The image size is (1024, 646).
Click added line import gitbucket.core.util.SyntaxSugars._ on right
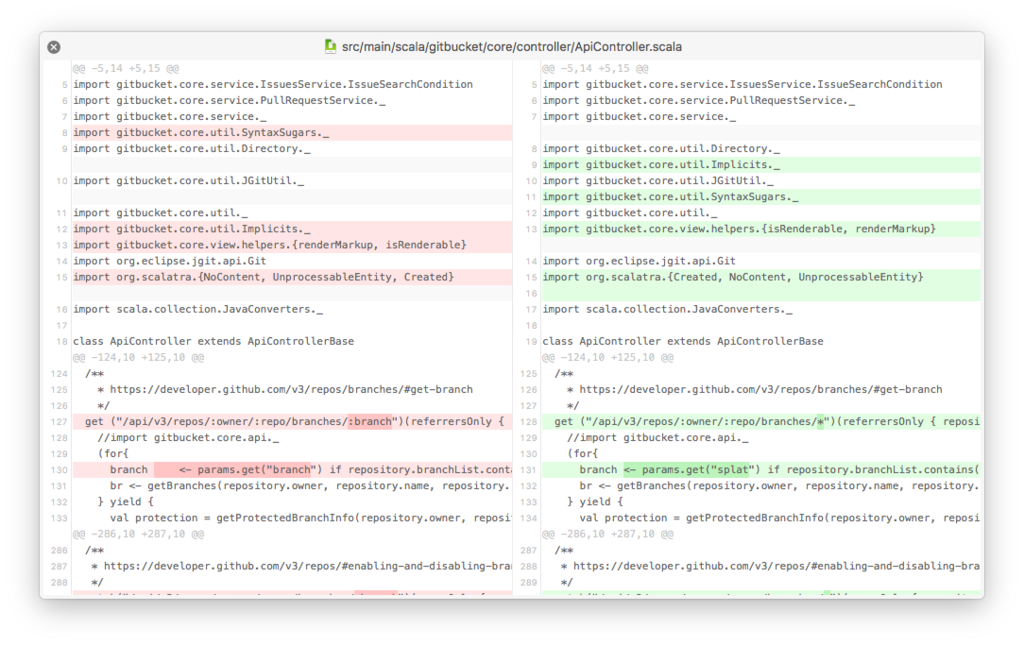[x=761, y=197]
